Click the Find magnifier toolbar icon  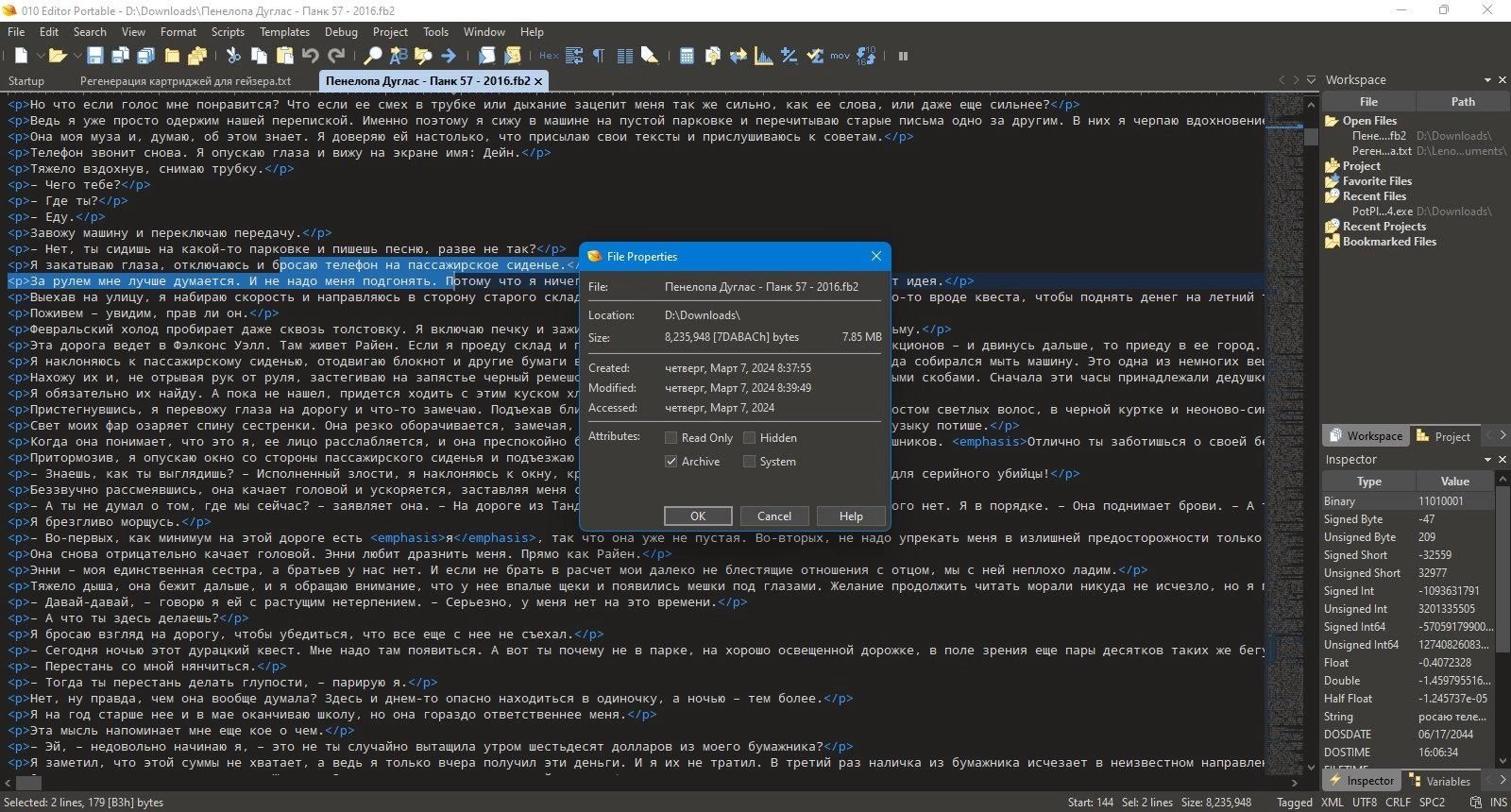373,56
